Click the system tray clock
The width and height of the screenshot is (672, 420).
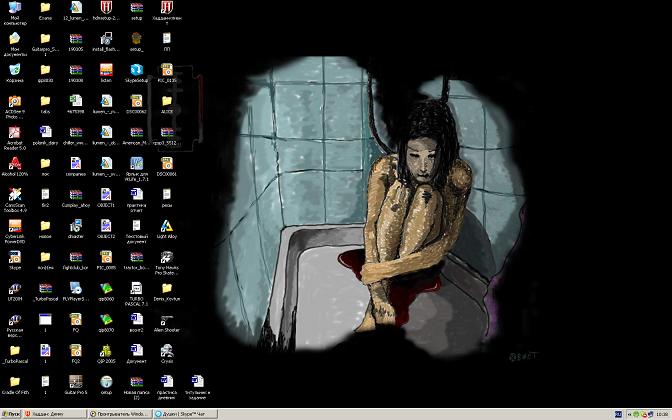(x=662, y=414)
